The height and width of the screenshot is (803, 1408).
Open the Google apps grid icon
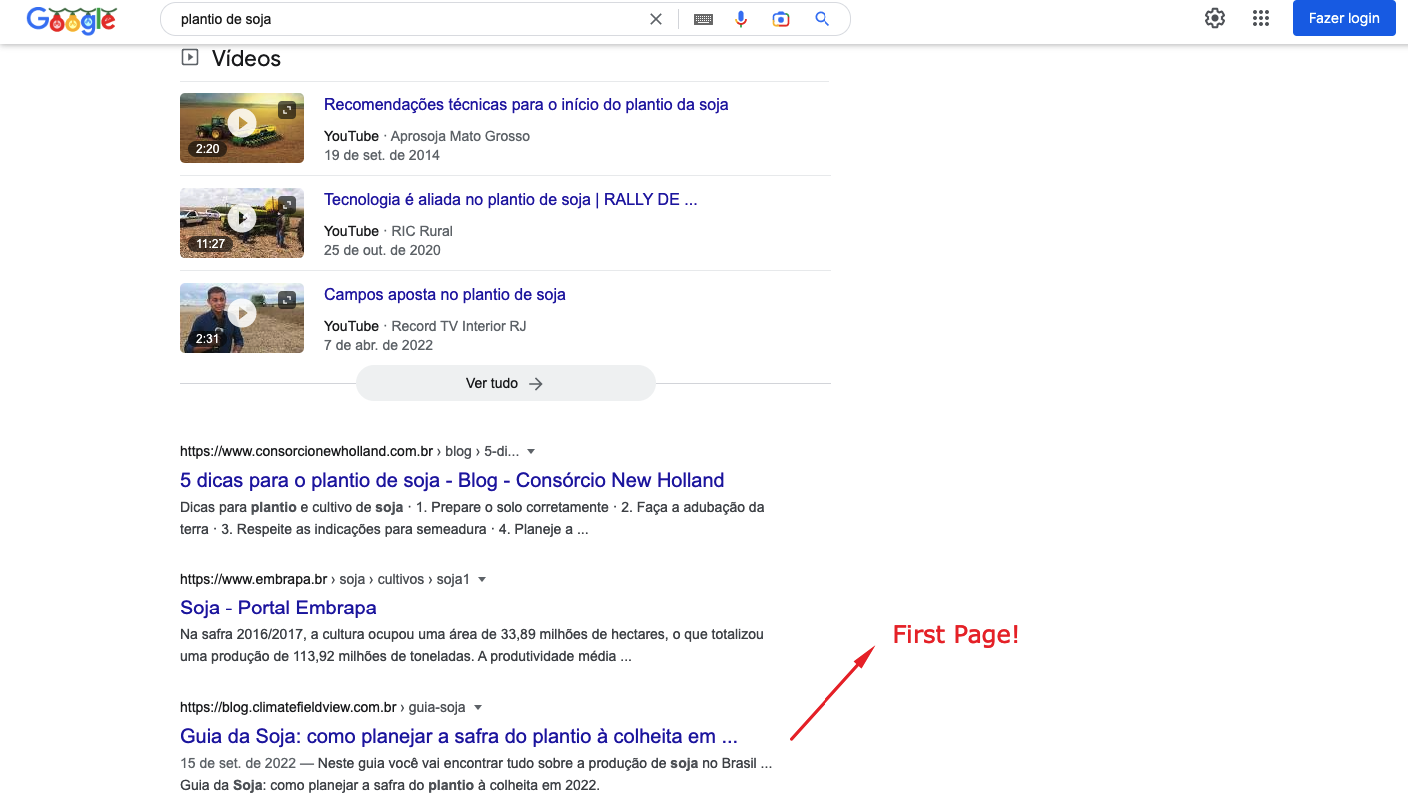[x=1261, y=18]
